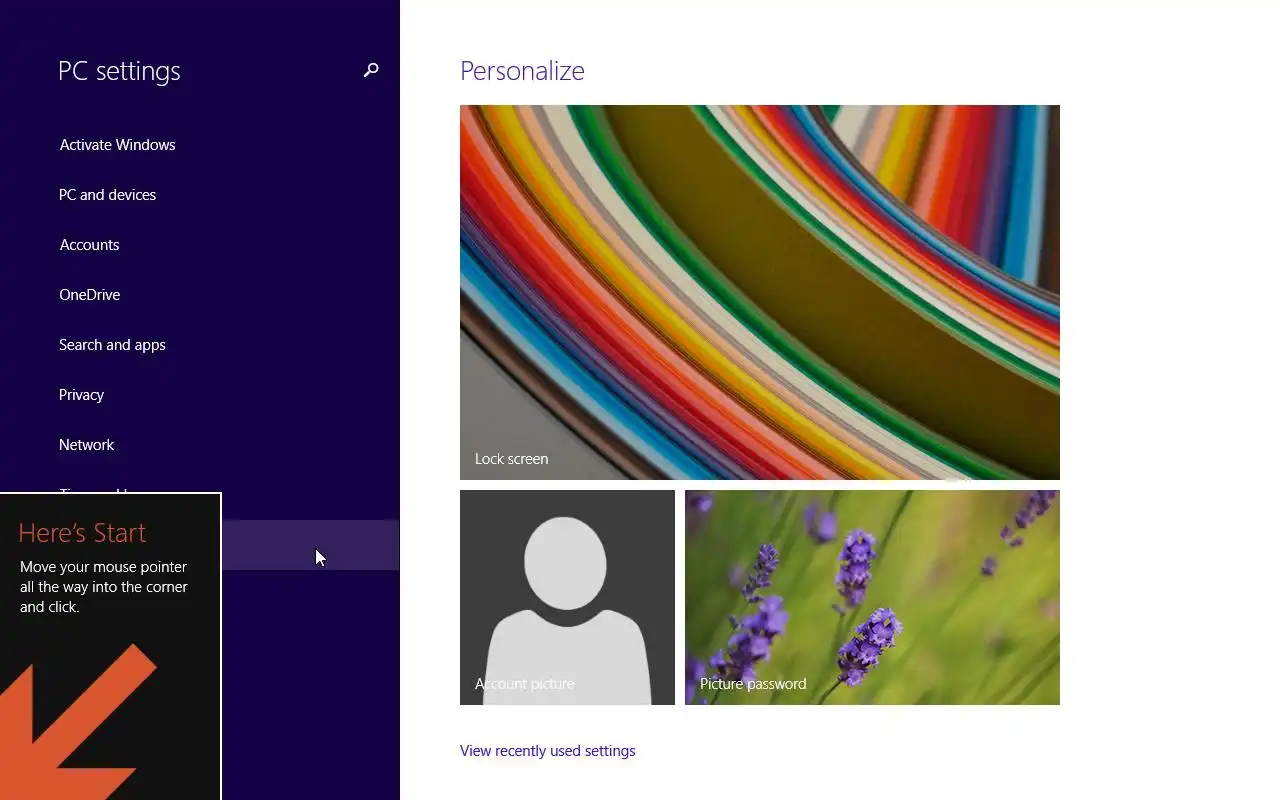Open Privacy settings
This screenshot has height=800, width=1280.
pos(200,395)
